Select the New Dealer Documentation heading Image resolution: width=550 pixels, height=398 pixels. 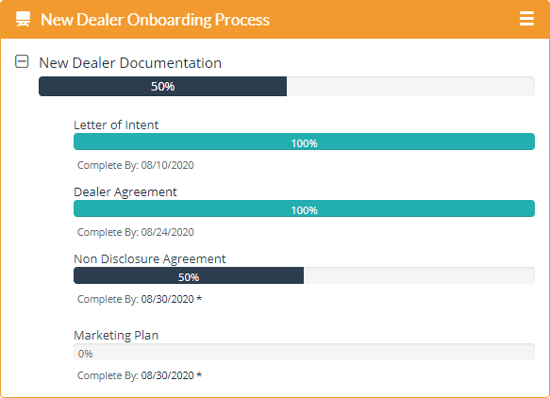(x=130, y=63)
